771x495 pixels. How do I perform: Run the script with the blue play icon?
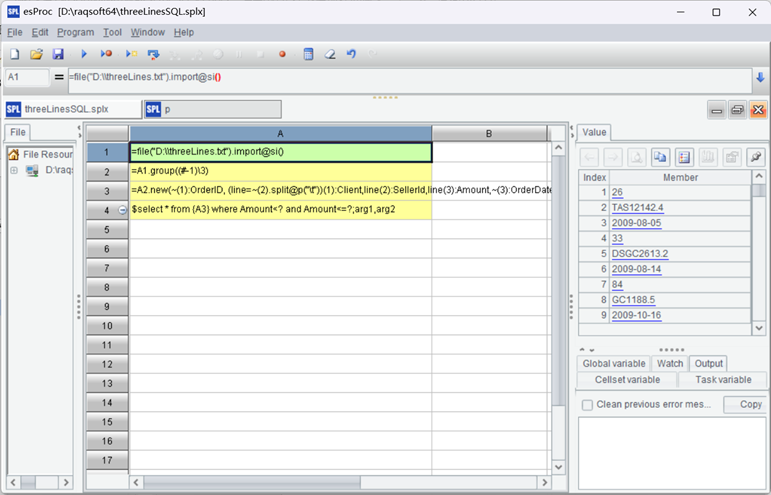pyautogui.click(x=84, y=54)
